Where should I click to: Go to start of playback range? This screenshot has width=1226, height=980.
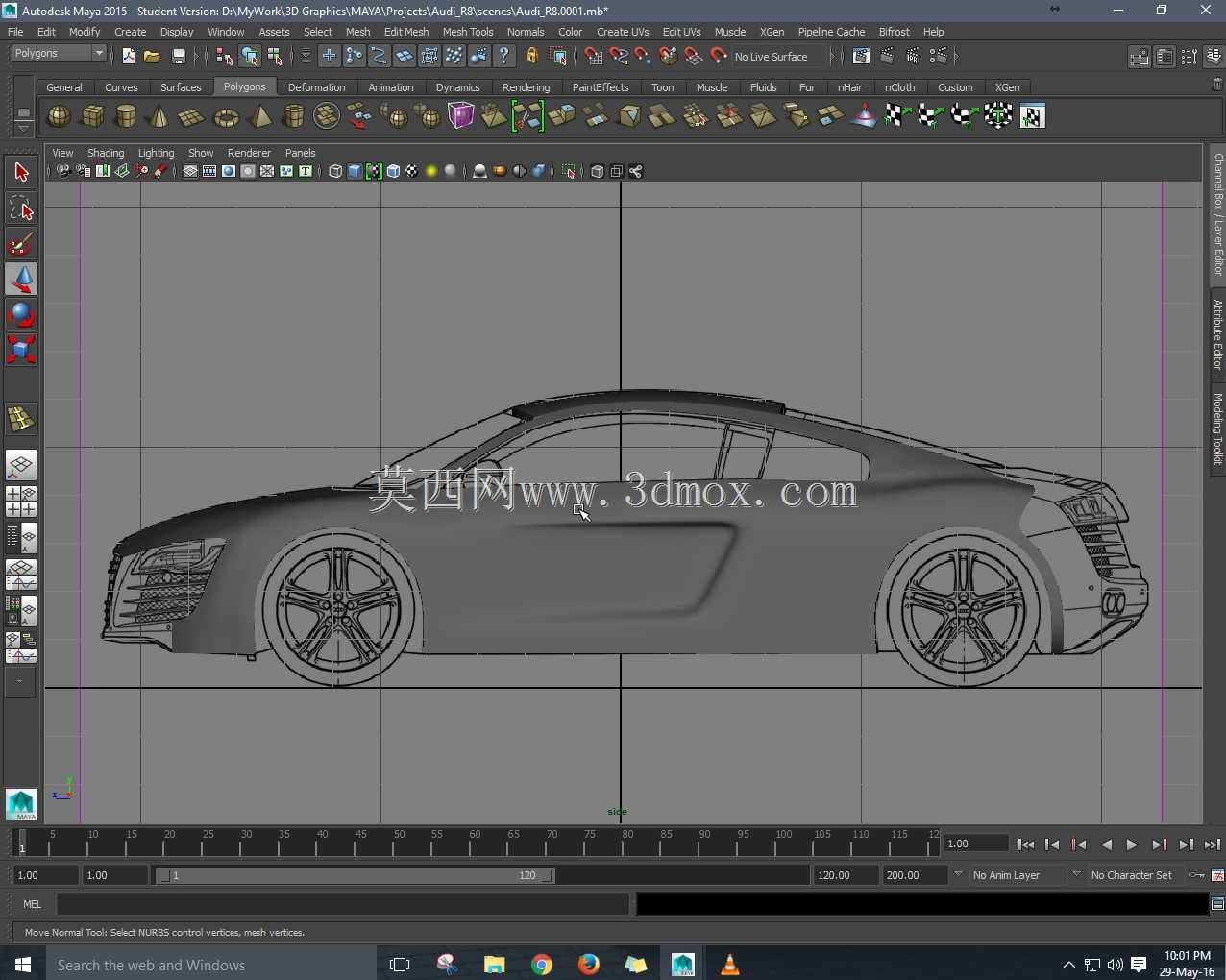tap(1026, 845)
